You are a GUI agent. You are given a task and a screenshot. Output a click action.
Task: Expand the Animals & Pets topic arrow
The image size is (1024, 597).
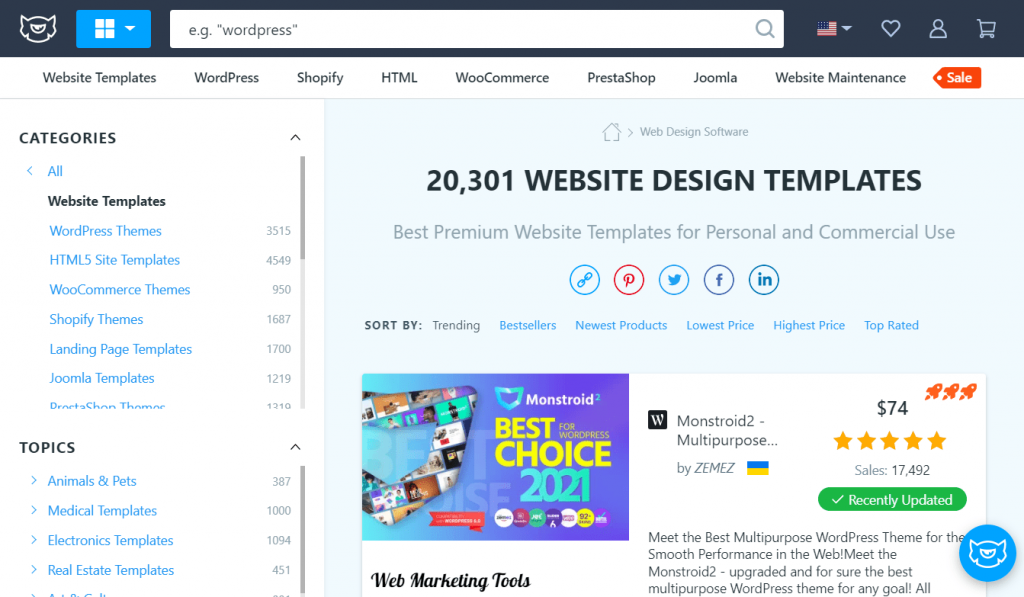click(34, 480)
